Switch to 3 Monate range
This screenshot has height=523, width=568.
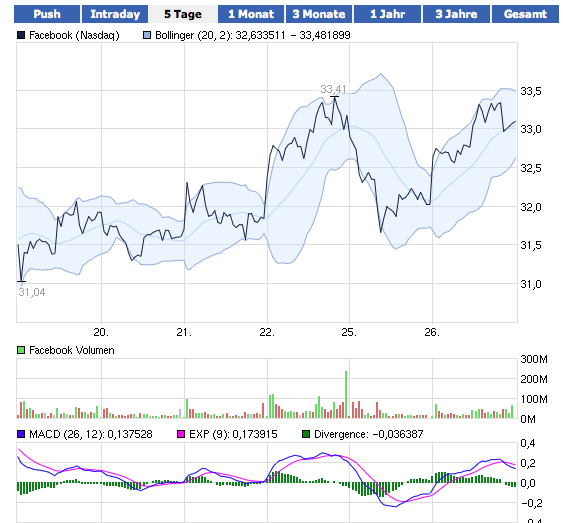click(319, 14)
